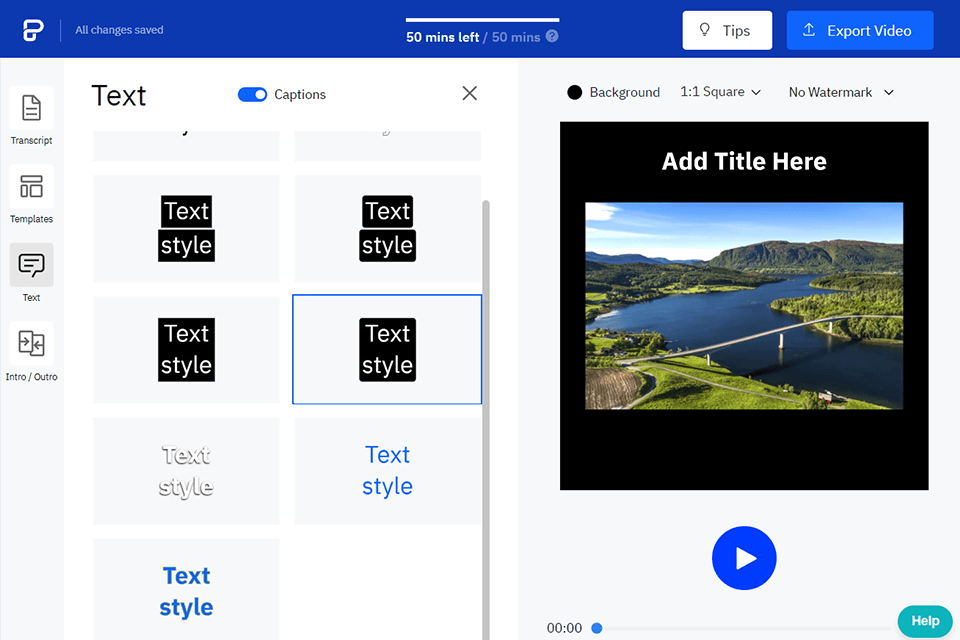
Task: Click the text styles panel scrollbar
Action: [x=486, y=420]
